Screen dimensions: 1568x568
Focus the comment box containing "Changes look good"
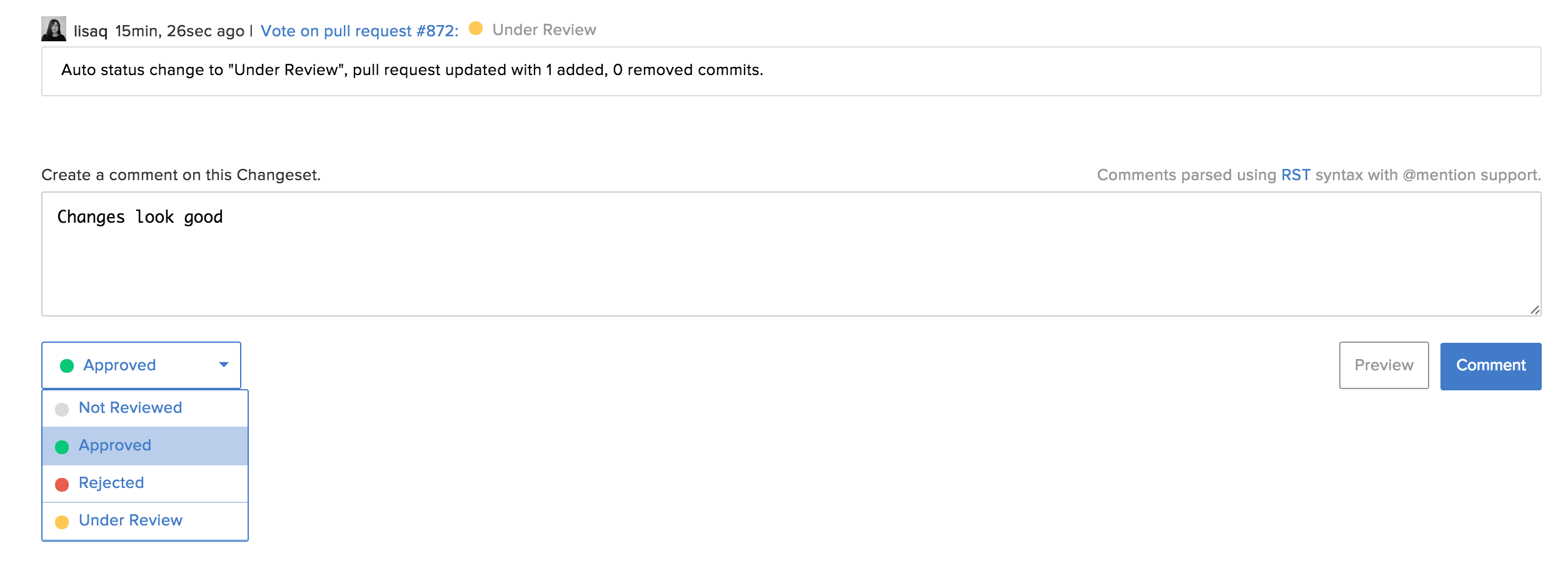[791, 253]
